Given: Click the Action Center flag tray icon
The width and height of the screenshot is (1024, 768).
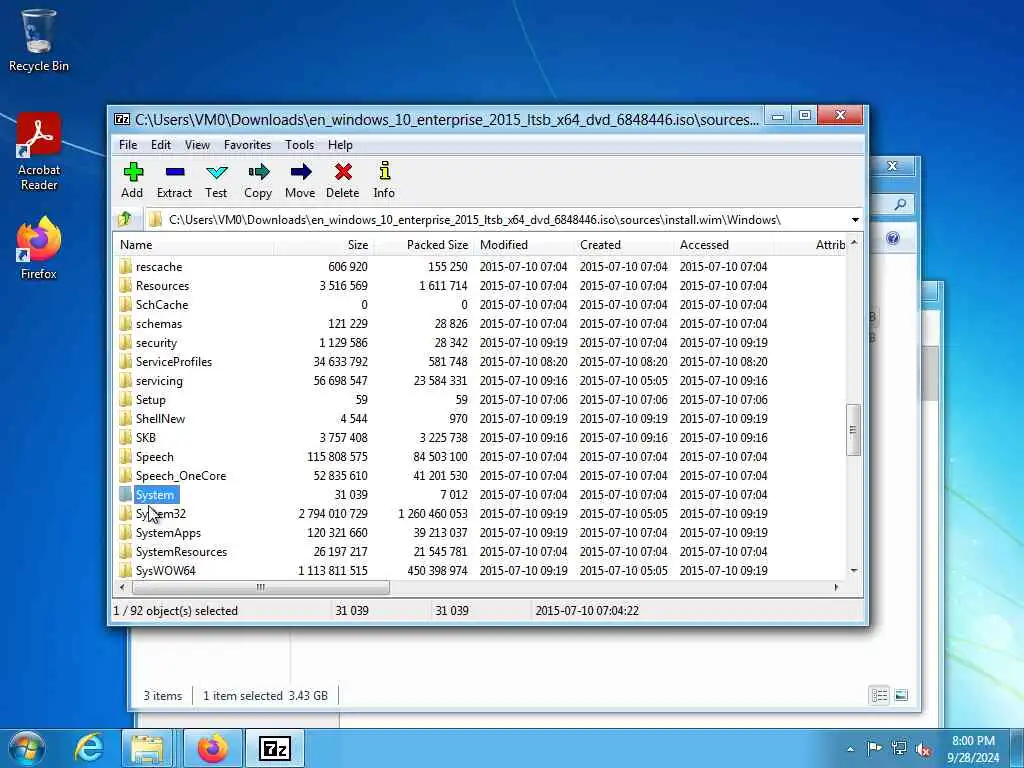Looking at the screenshot, I should [874, 748].
